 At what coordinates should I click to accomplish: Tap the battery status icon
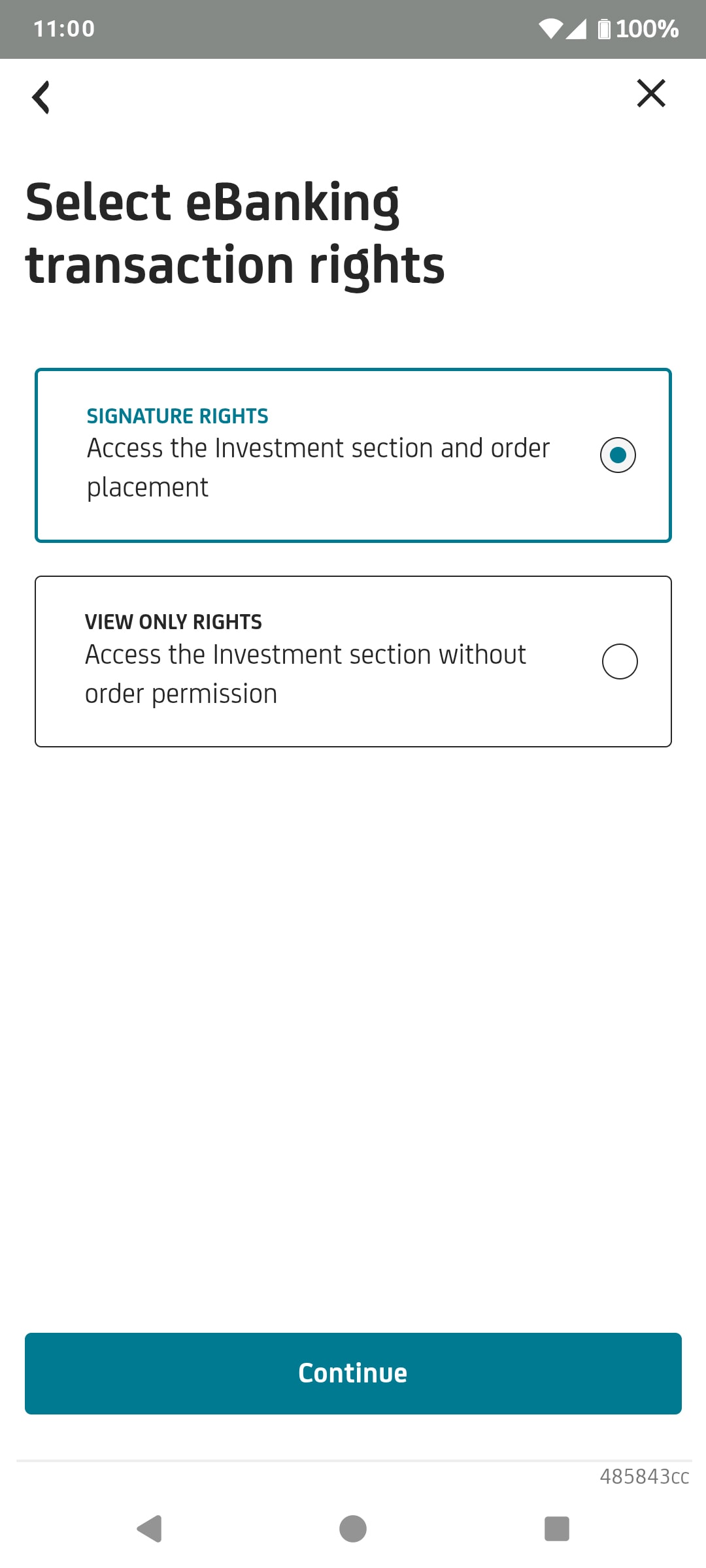604,29
